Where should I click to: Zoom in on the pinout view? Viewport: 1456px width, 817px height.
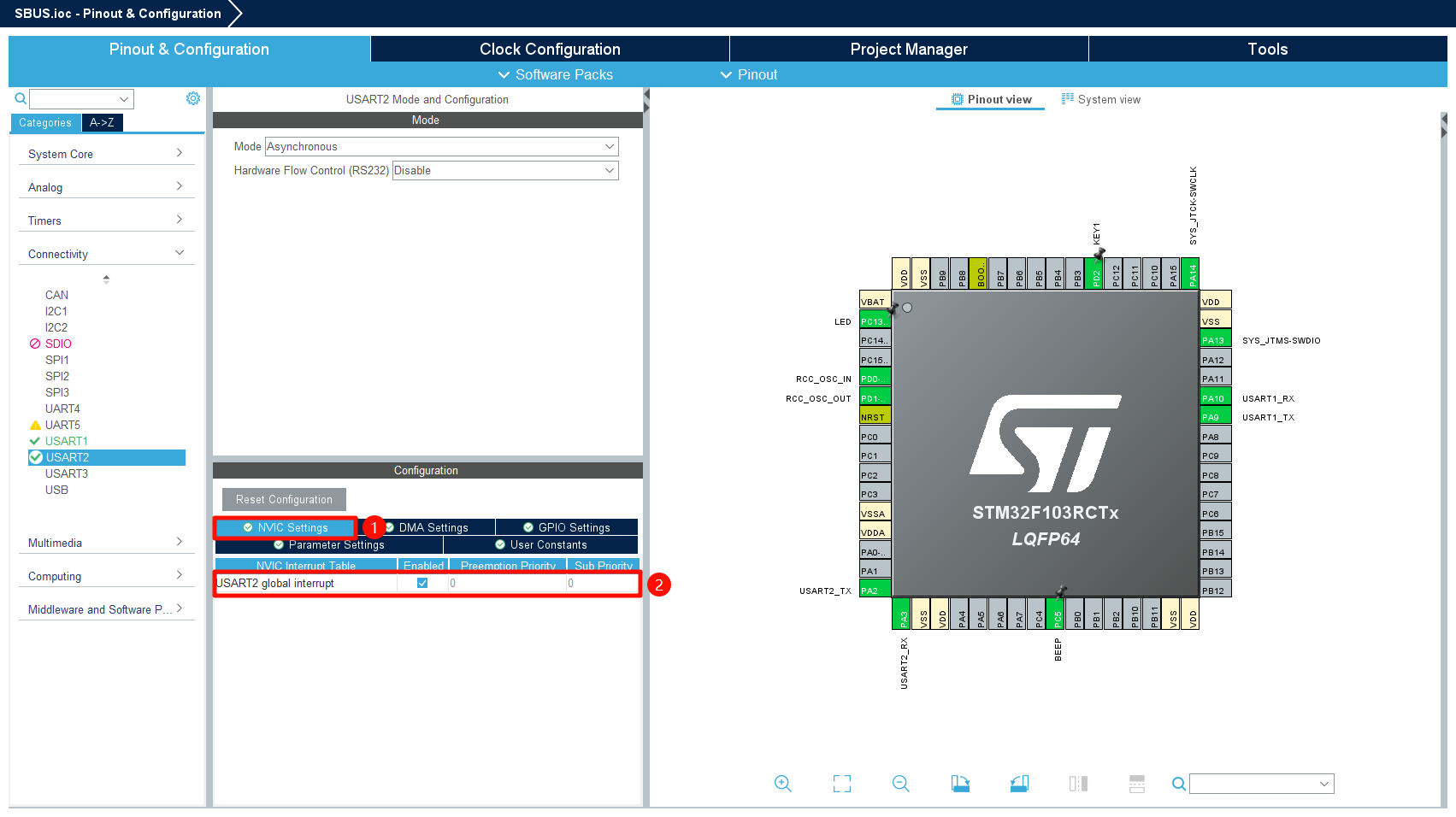click(782, 784)
